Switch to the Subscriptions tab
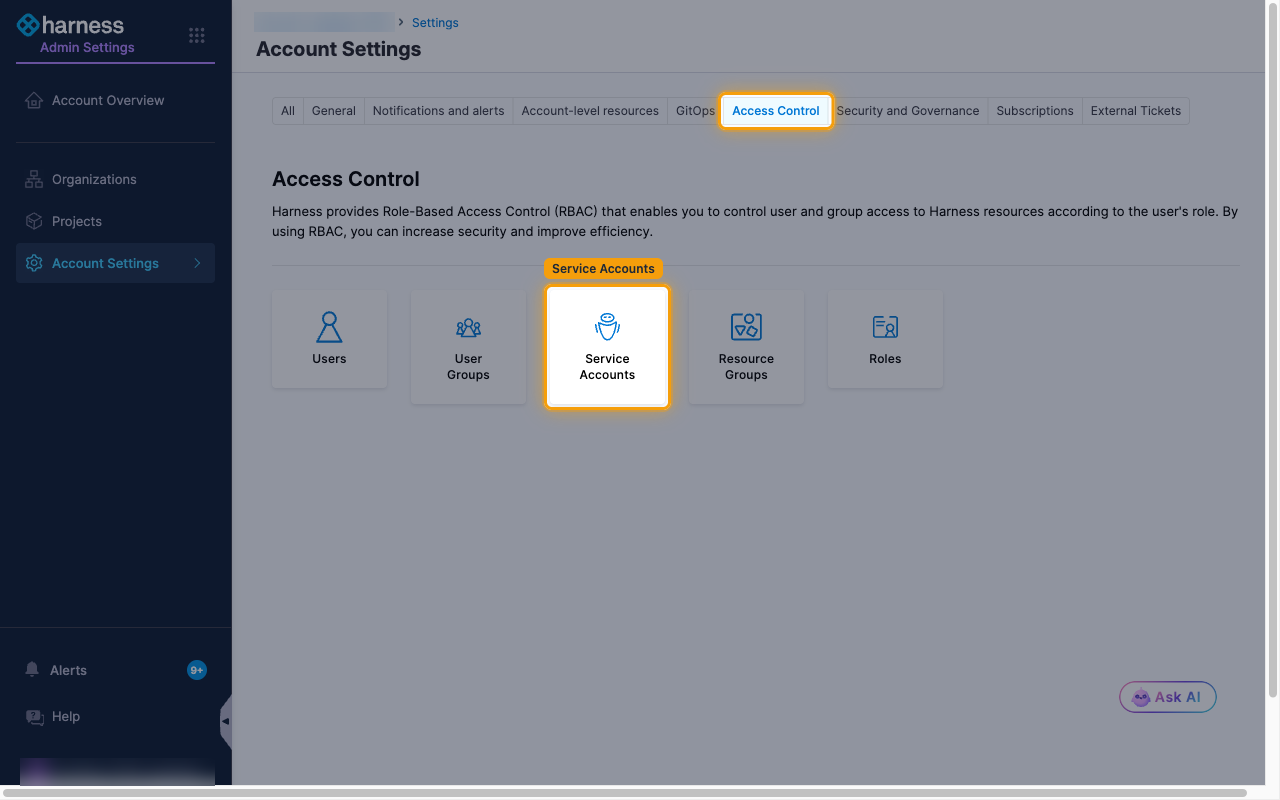Screen dimensions: 1280x800 tap(1035, 111)
